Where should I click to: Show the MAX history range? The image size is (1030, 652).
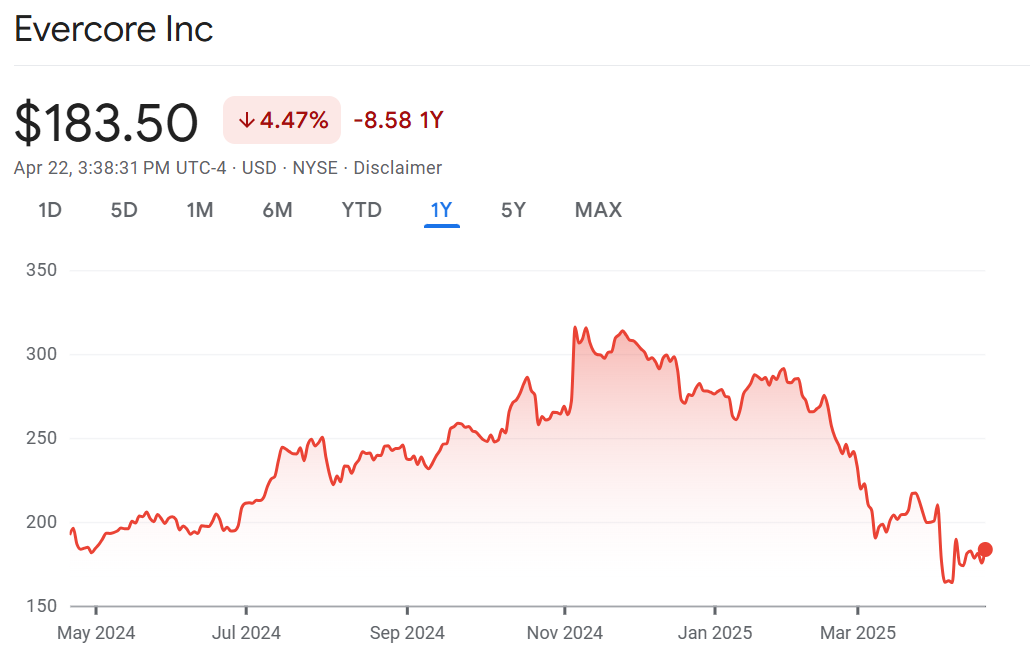tap(598, 210)
